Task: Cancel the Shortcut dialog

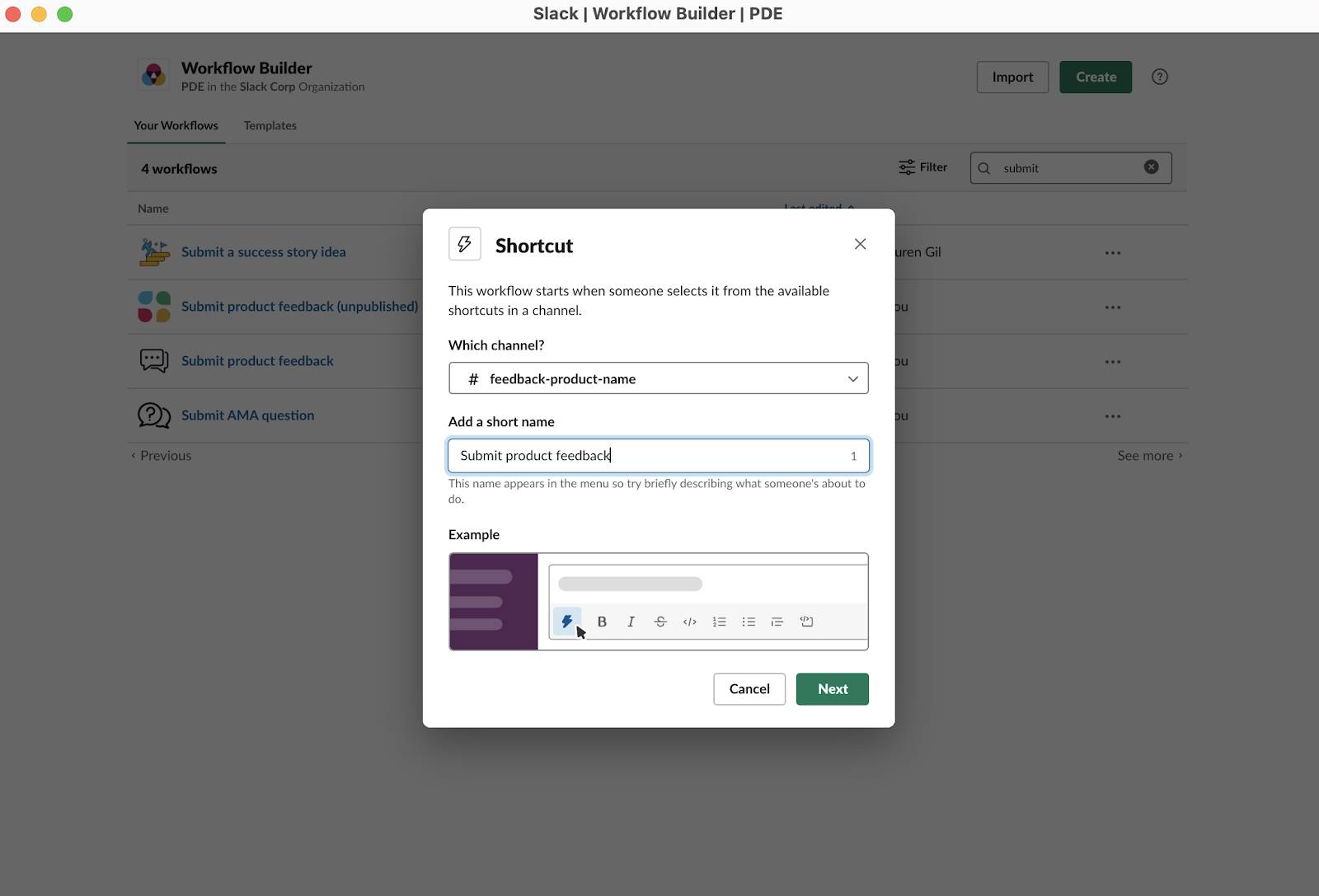Action: point(749,689)
